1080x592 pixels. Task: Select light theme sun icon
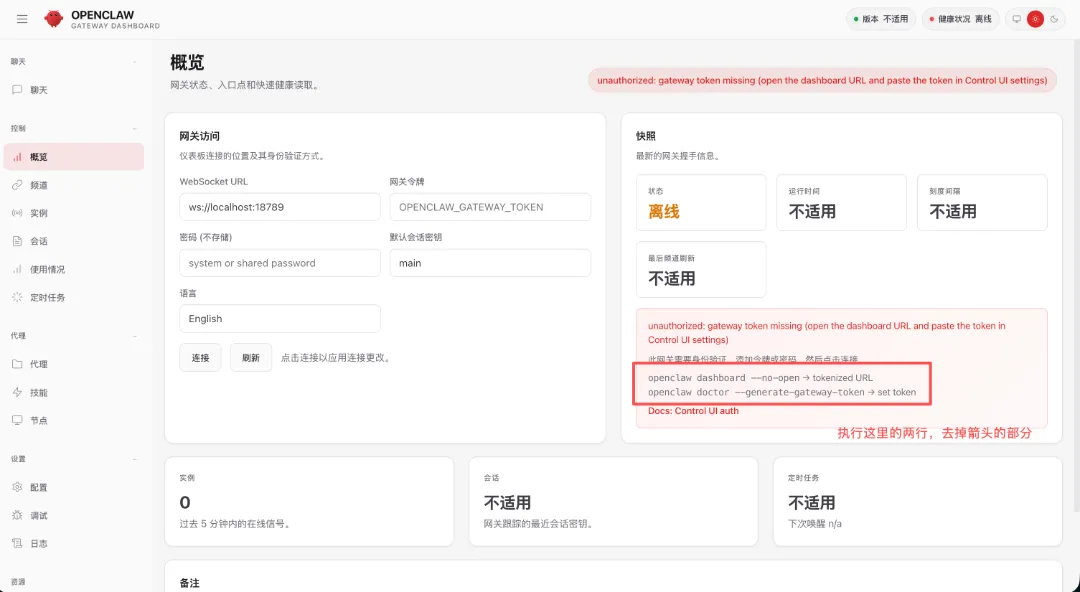click(1035, 19)
